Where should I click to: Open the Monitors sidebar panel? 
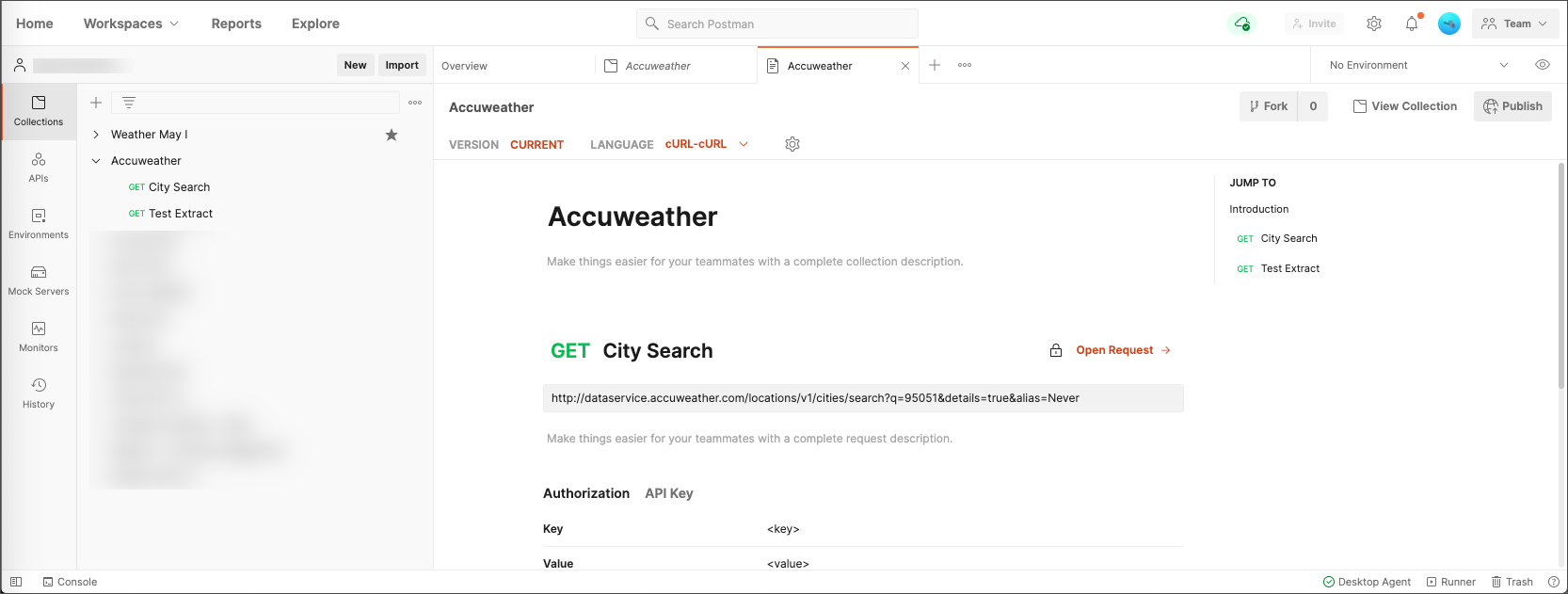(x=39, y=337)
